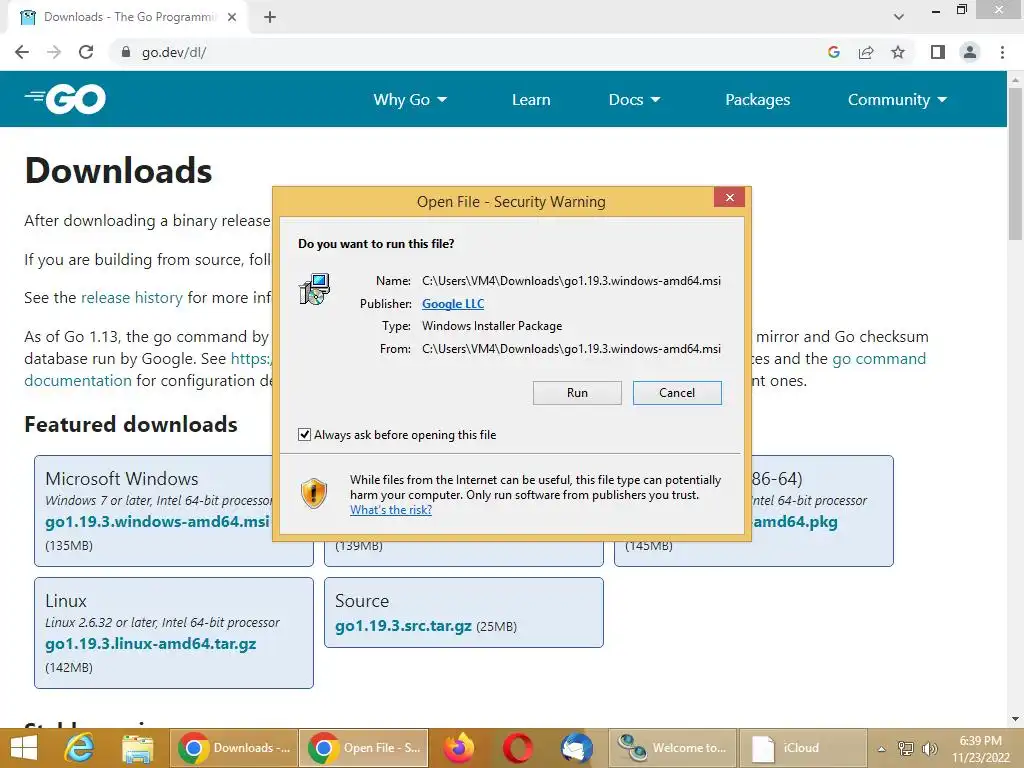Go back to previous page
The image size is (1024, 768).
point(22,52)
